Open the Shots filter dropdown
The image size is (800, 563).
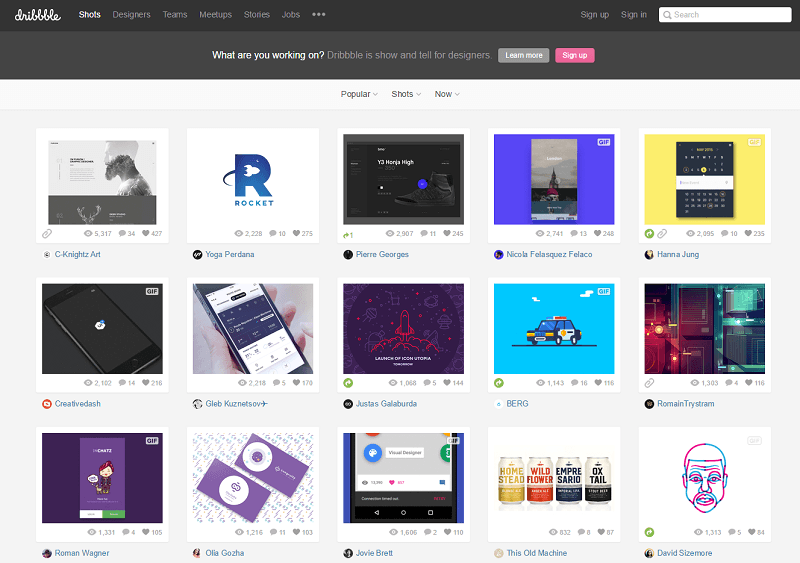(406, 94)
